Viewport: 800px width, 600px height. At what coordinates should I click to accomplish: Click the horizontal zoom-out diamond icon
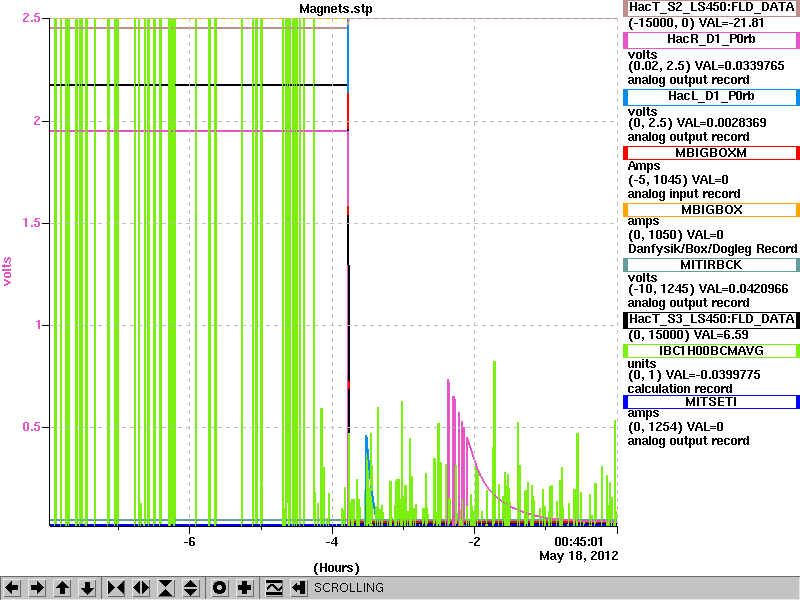141,588
